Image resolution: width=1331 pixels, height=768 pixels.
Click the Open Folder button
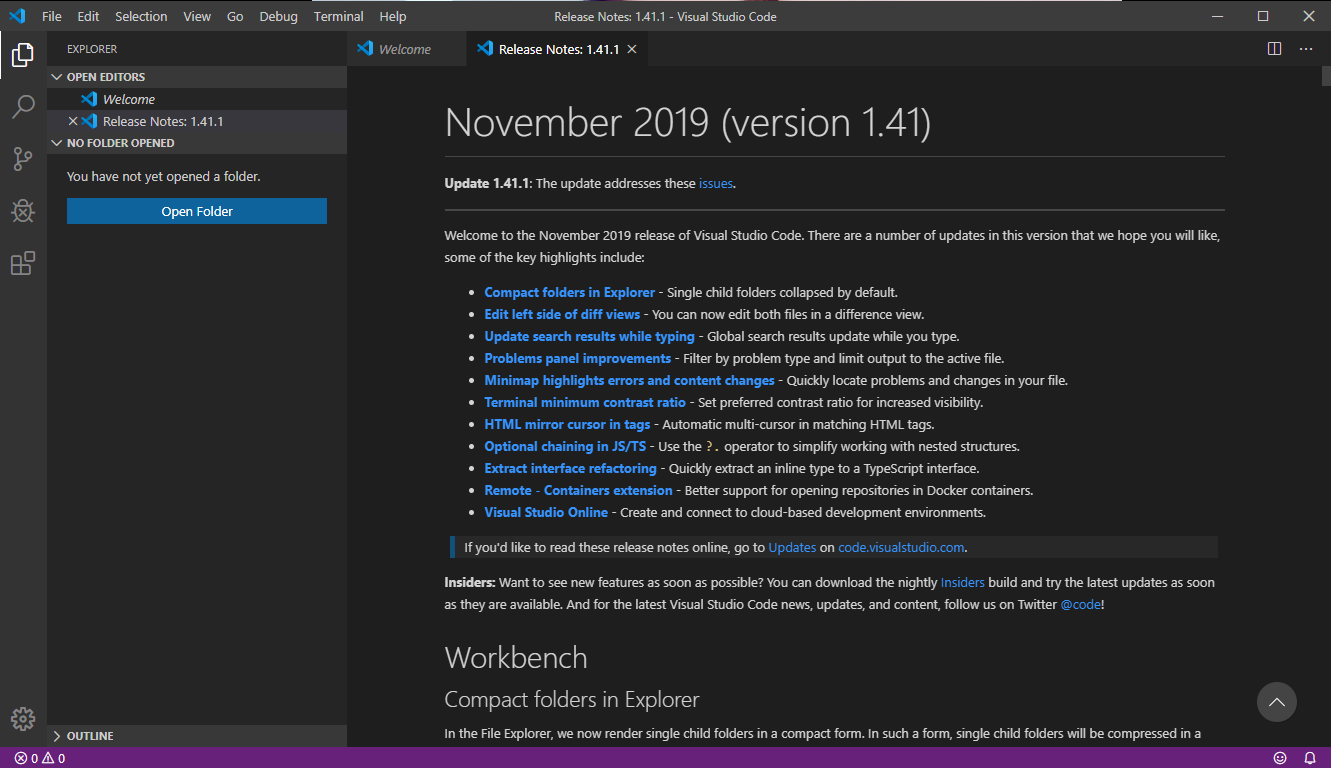pos(197,211)
